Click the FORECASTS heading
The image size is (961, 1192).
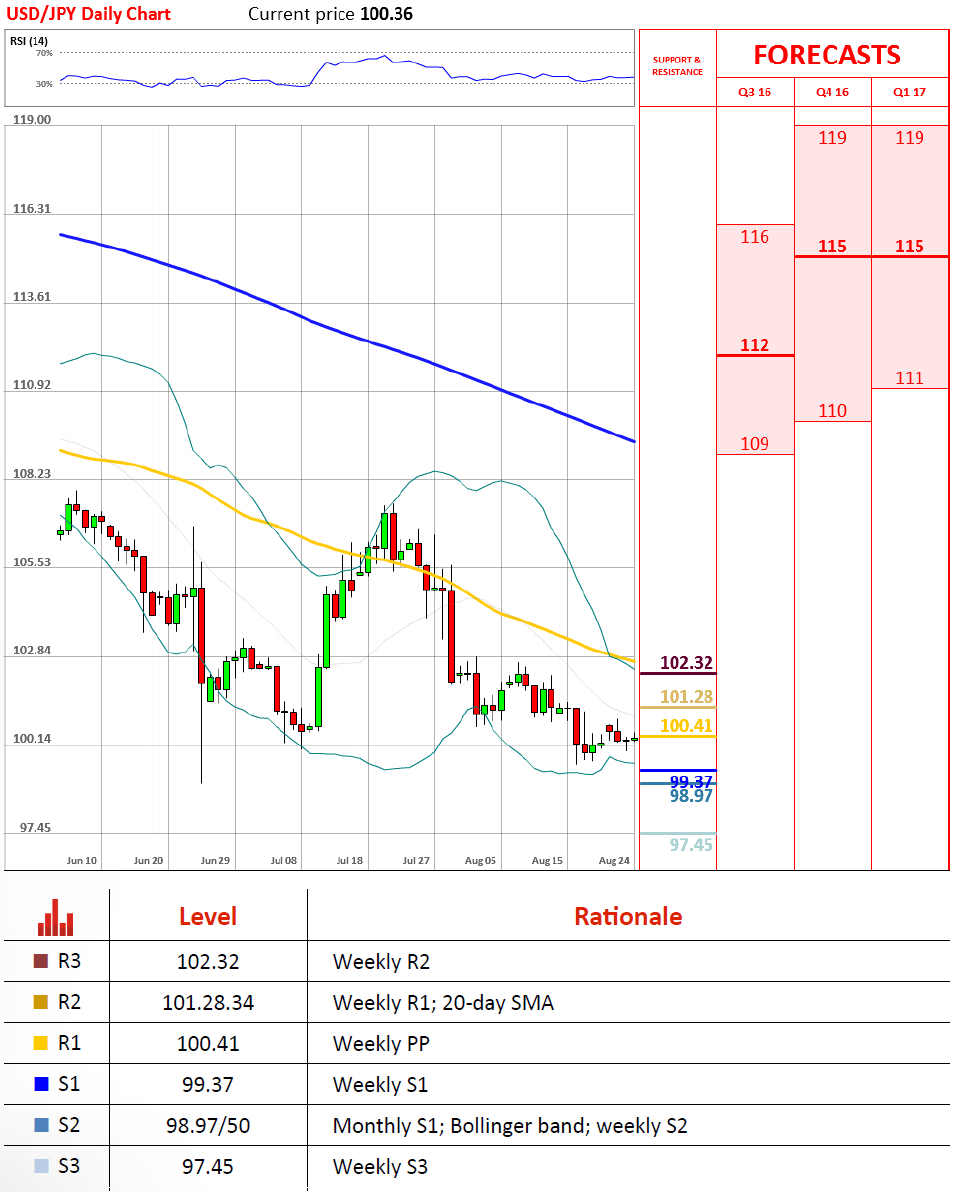pos(827,55)
